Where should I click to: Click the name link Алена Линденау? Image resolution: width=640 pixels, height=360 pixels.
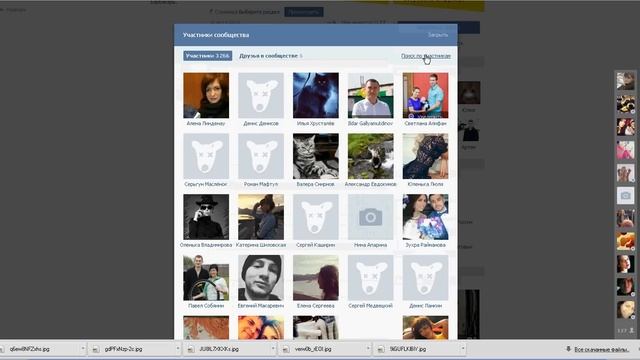206,123
